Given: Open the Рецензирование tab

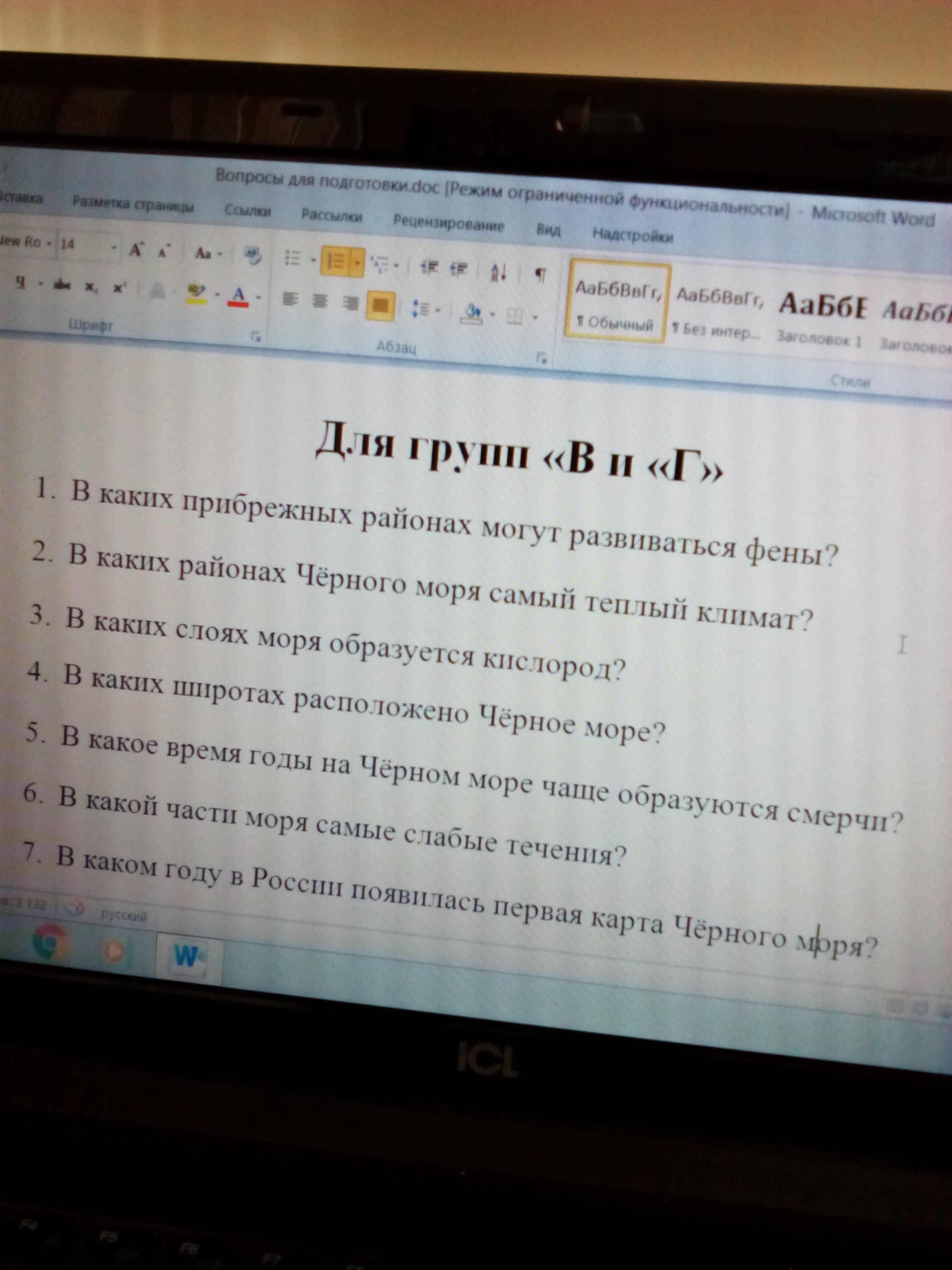Looking at the screenshot, I should click(x=448, y=223).
